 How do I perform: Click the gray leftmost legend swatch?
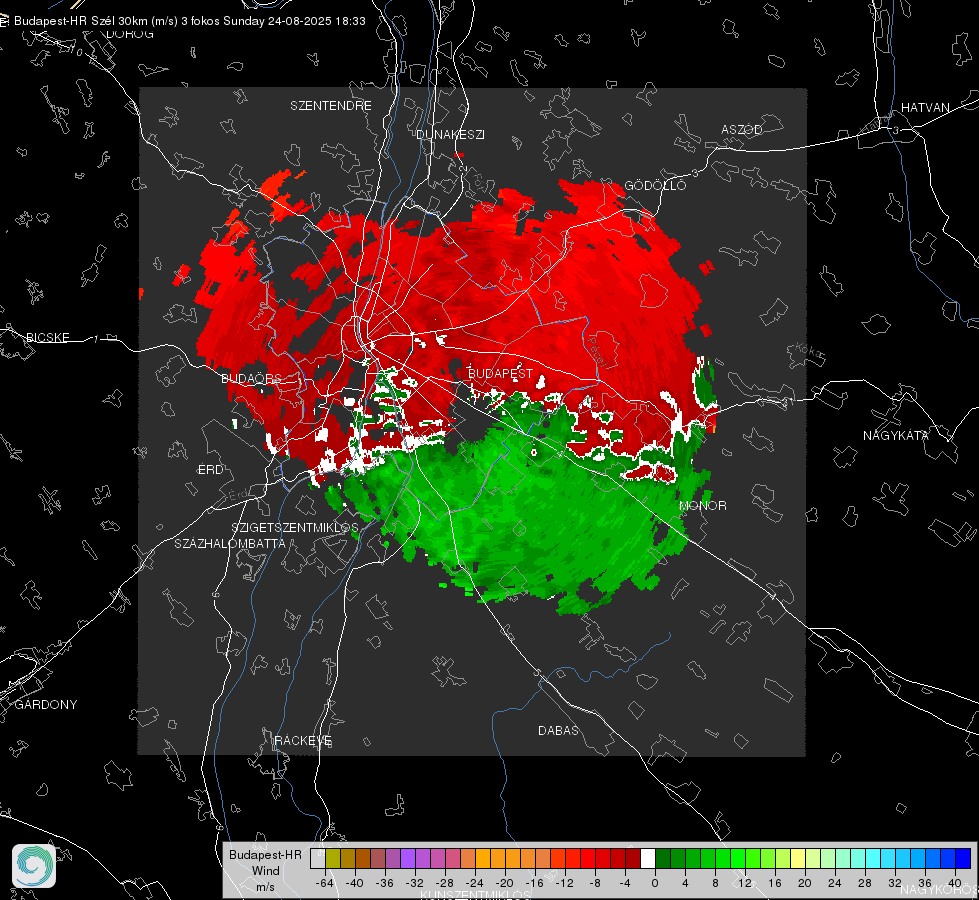pyautogui.click(x=317, y=859)
